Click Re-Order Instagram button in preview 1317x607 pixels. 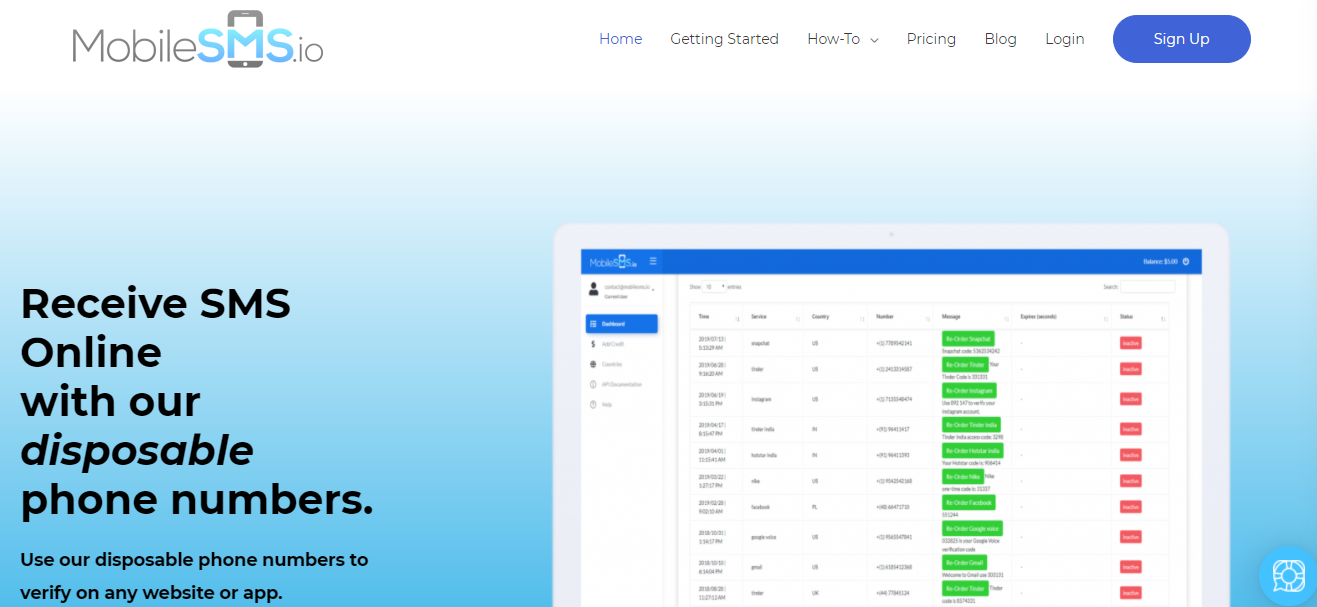click(969, 390)
